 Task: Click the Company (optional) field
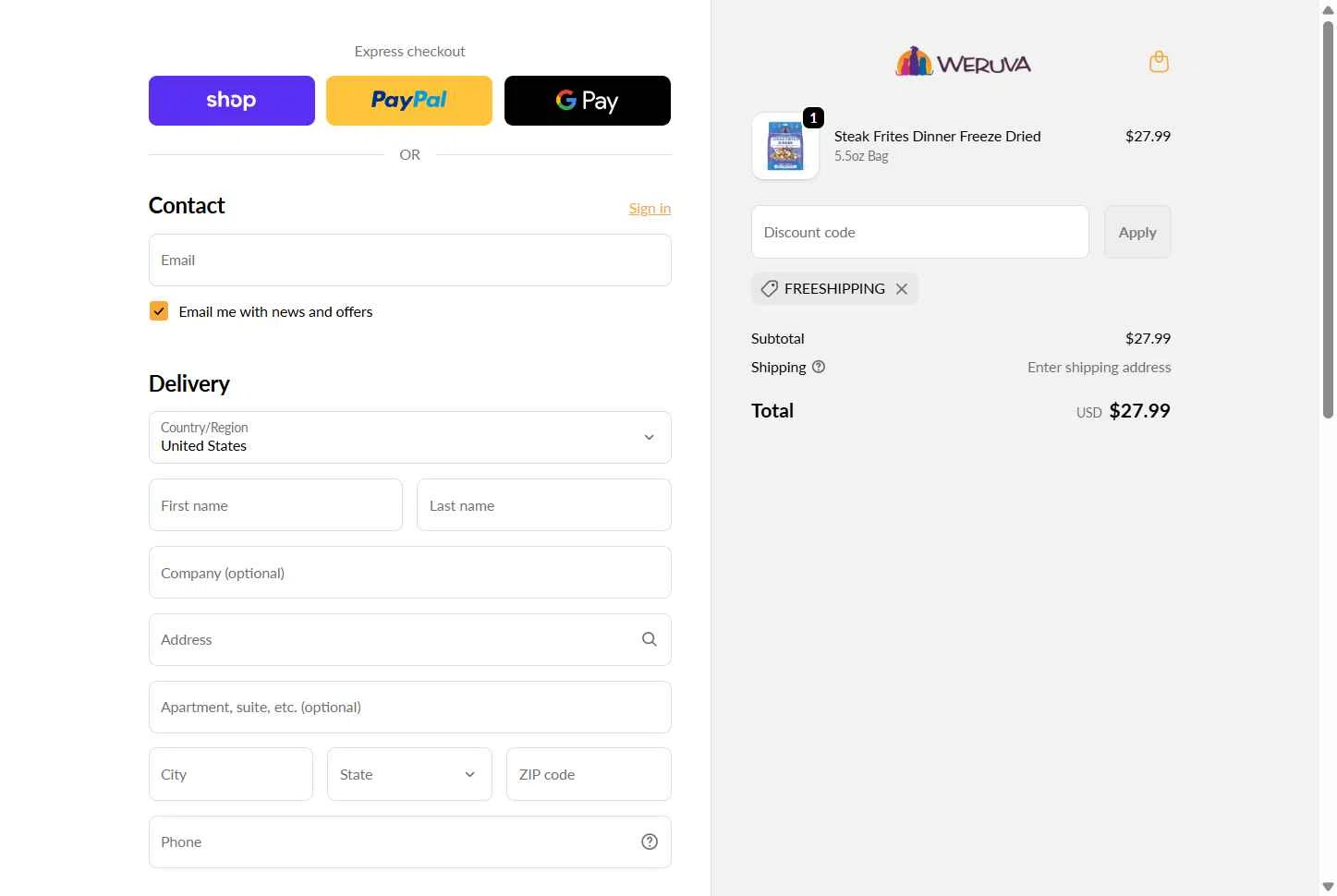410,572
